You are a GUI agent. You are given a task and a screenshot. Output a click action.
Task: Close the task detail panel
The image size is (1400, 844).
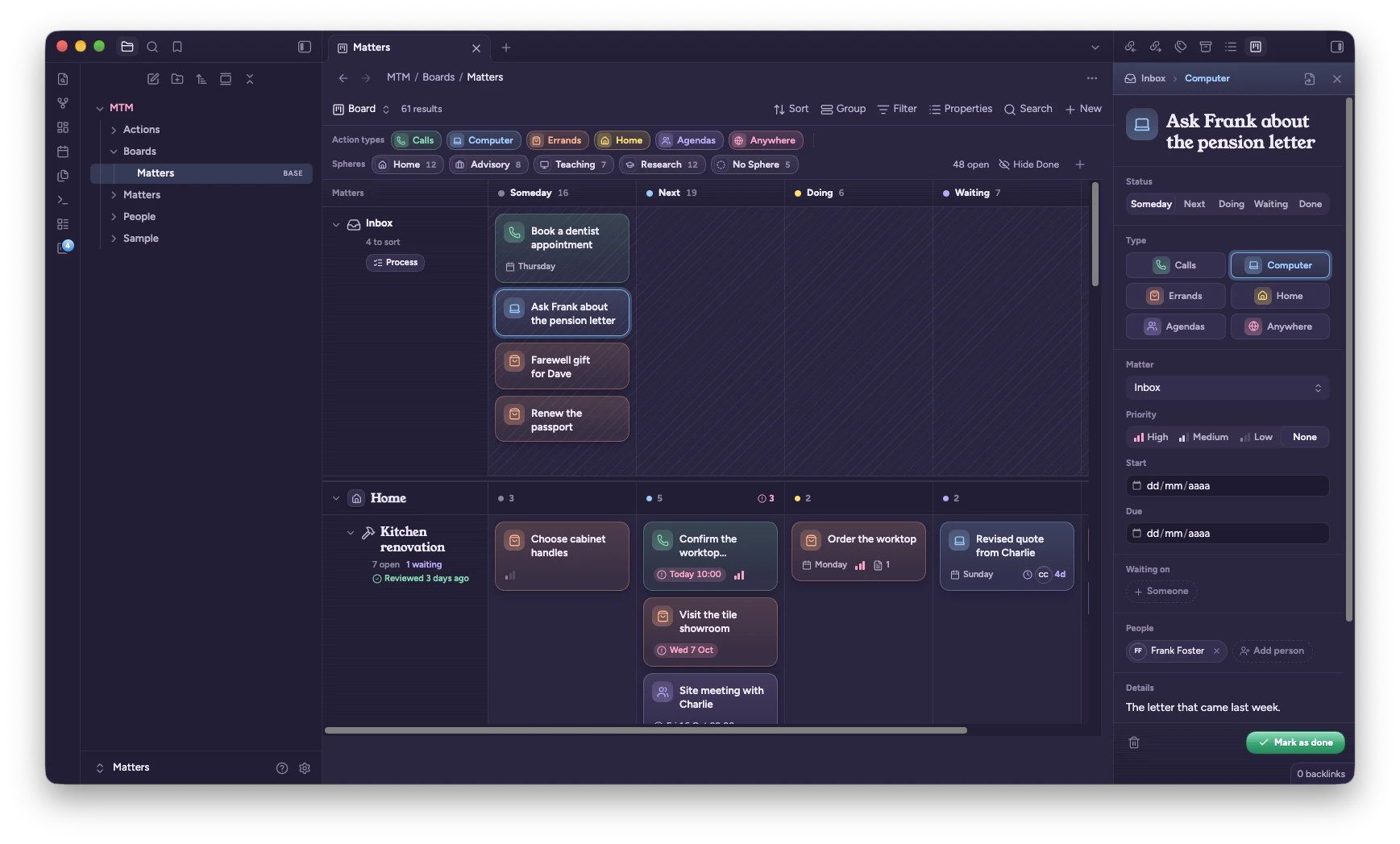tap(1337, 79)
